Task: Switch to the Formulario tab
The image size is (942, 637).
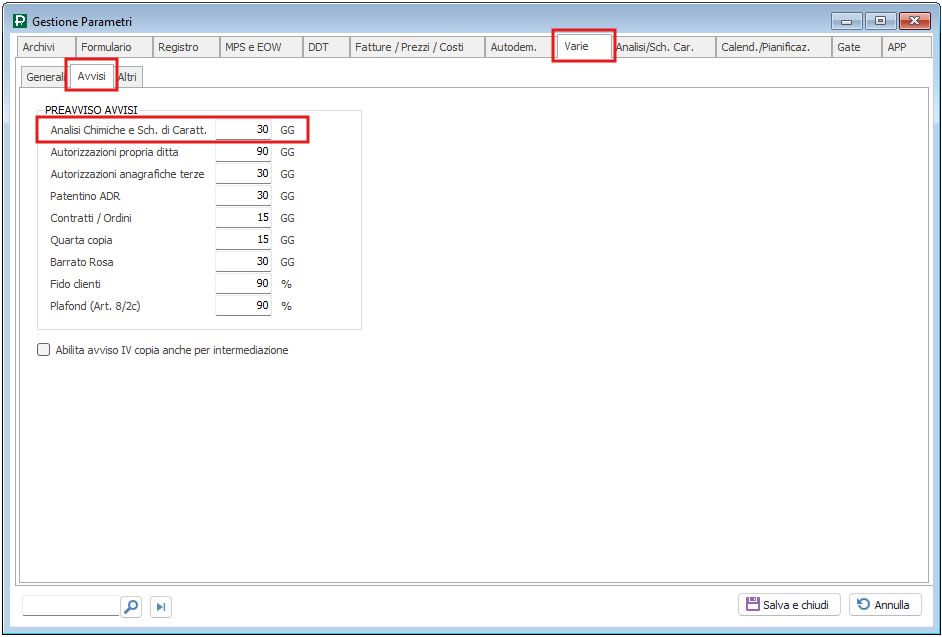Action: (x=106, y=47)
